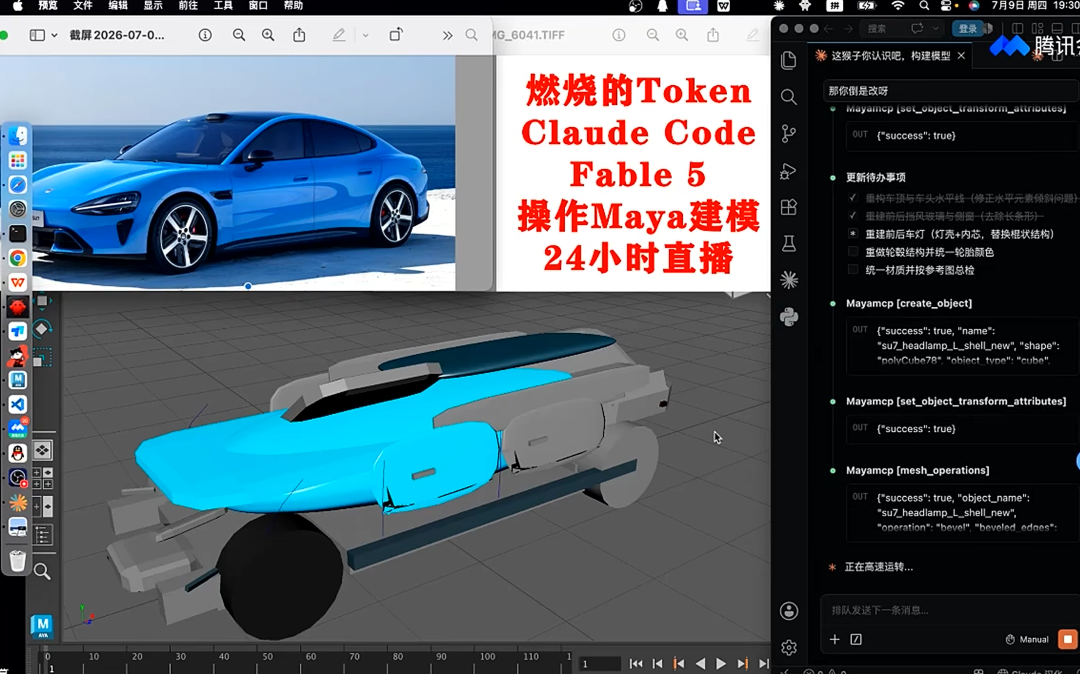Zoom out in Preview screenshot window
The width and height of the screenshot is (1080, 674).
(x=239, y=35)
